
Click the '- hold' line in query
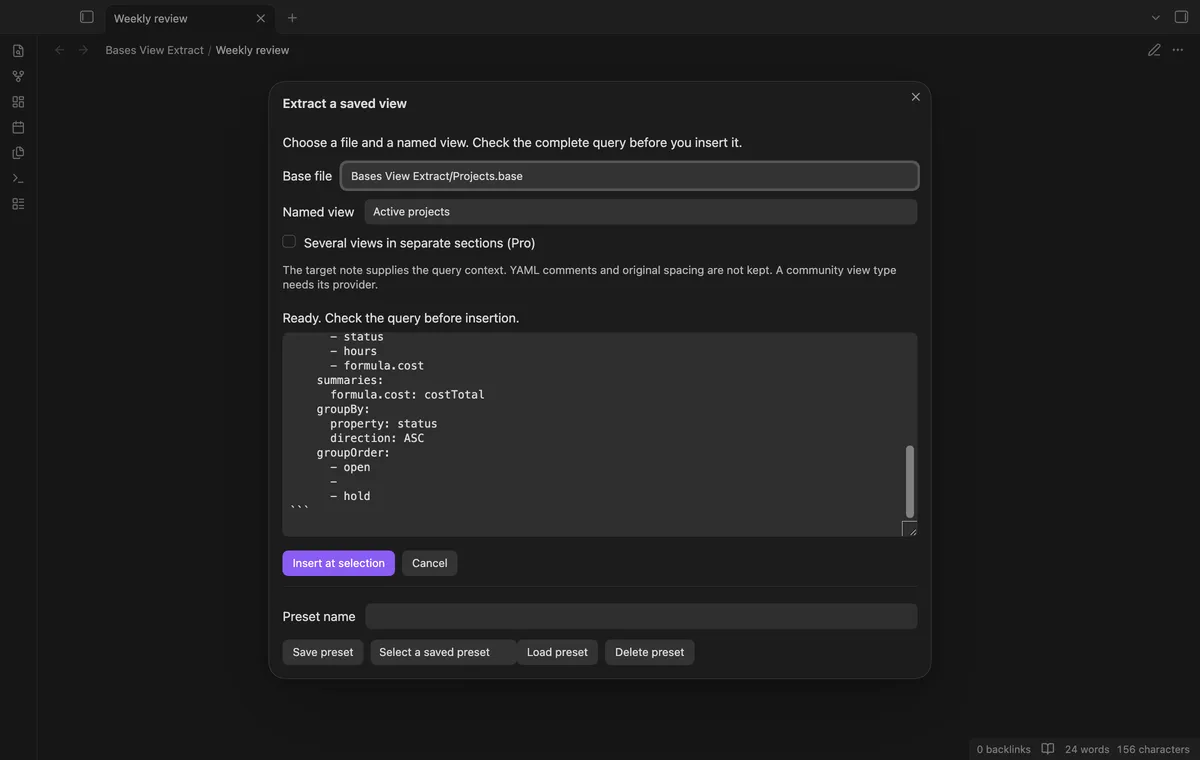[x=350, y=496]
